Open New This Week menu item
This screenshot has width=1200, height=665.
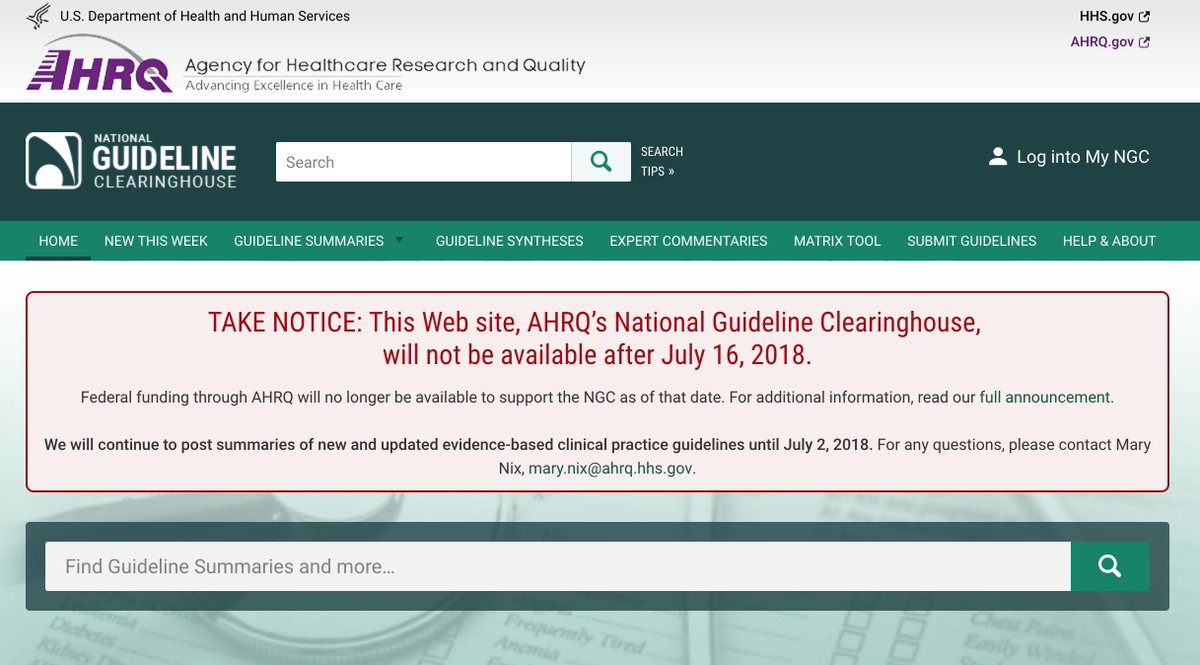pos(156,241)
